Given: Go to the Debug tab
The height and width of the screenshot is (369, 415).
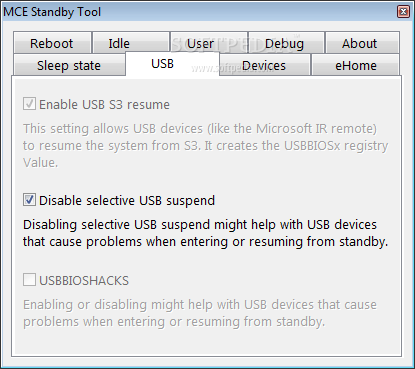Looking at the screenshot, I should pyautogui.click(x=286, y=43).
